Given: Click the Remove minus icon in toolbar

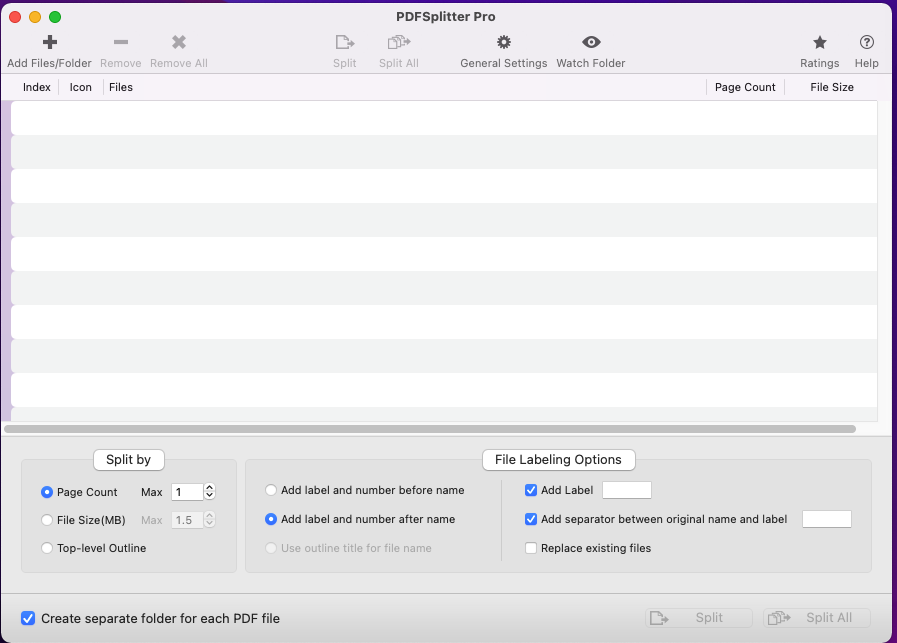Looking at the screenshot, I should pos(121,42).
